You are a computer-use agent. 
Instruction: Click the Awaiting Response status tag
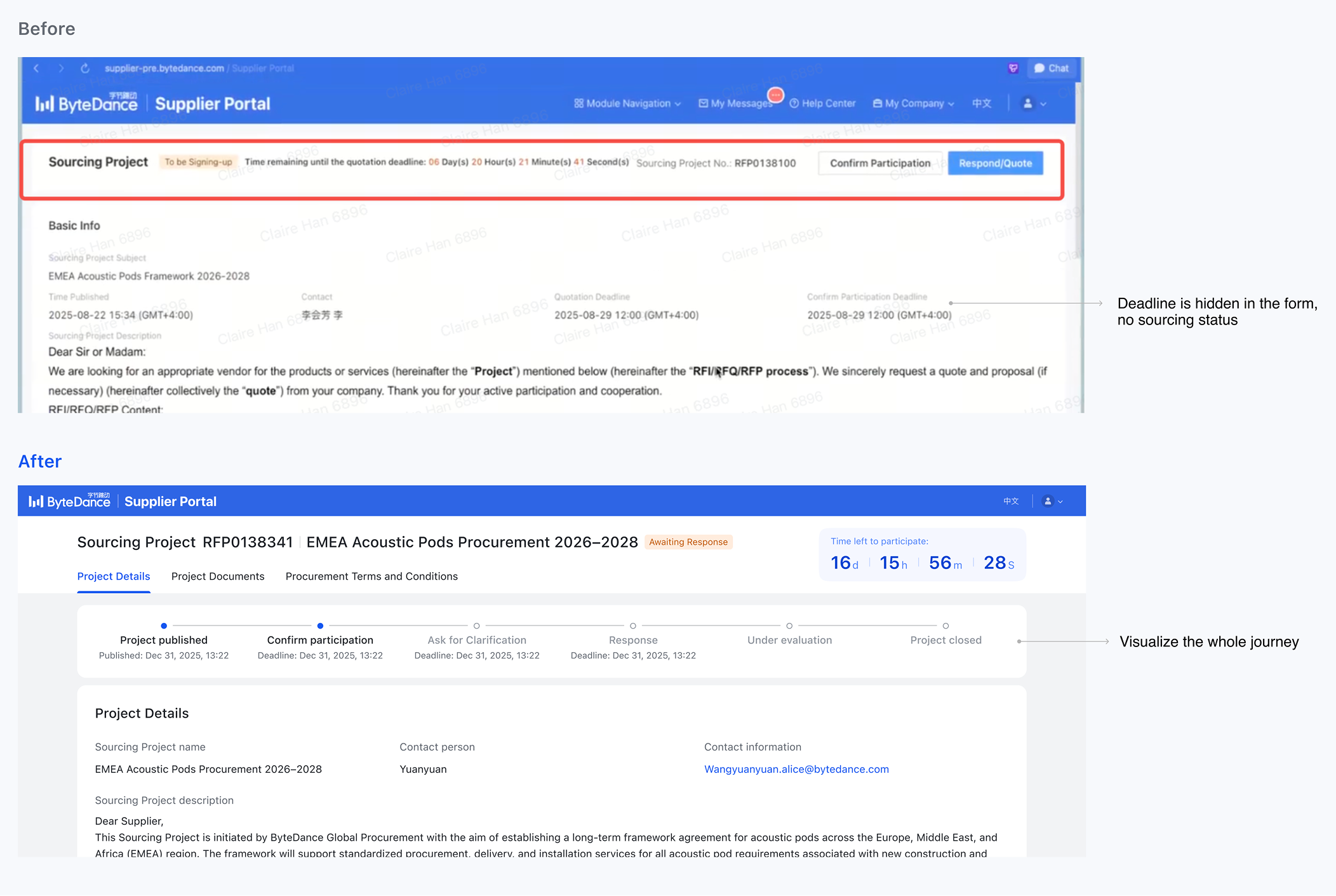(x=688, y=542)
